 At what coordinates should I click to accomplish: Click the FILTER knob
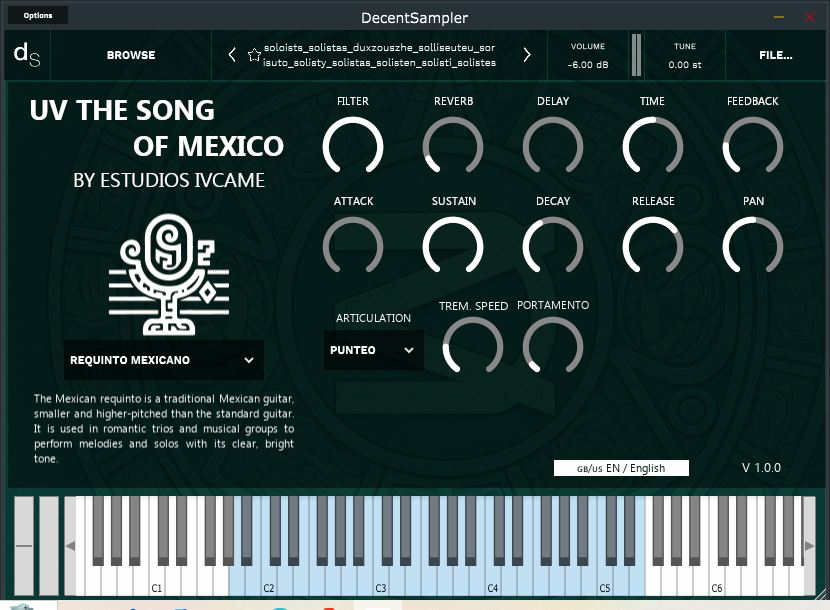pyautogui.click(x=353, y=147)
